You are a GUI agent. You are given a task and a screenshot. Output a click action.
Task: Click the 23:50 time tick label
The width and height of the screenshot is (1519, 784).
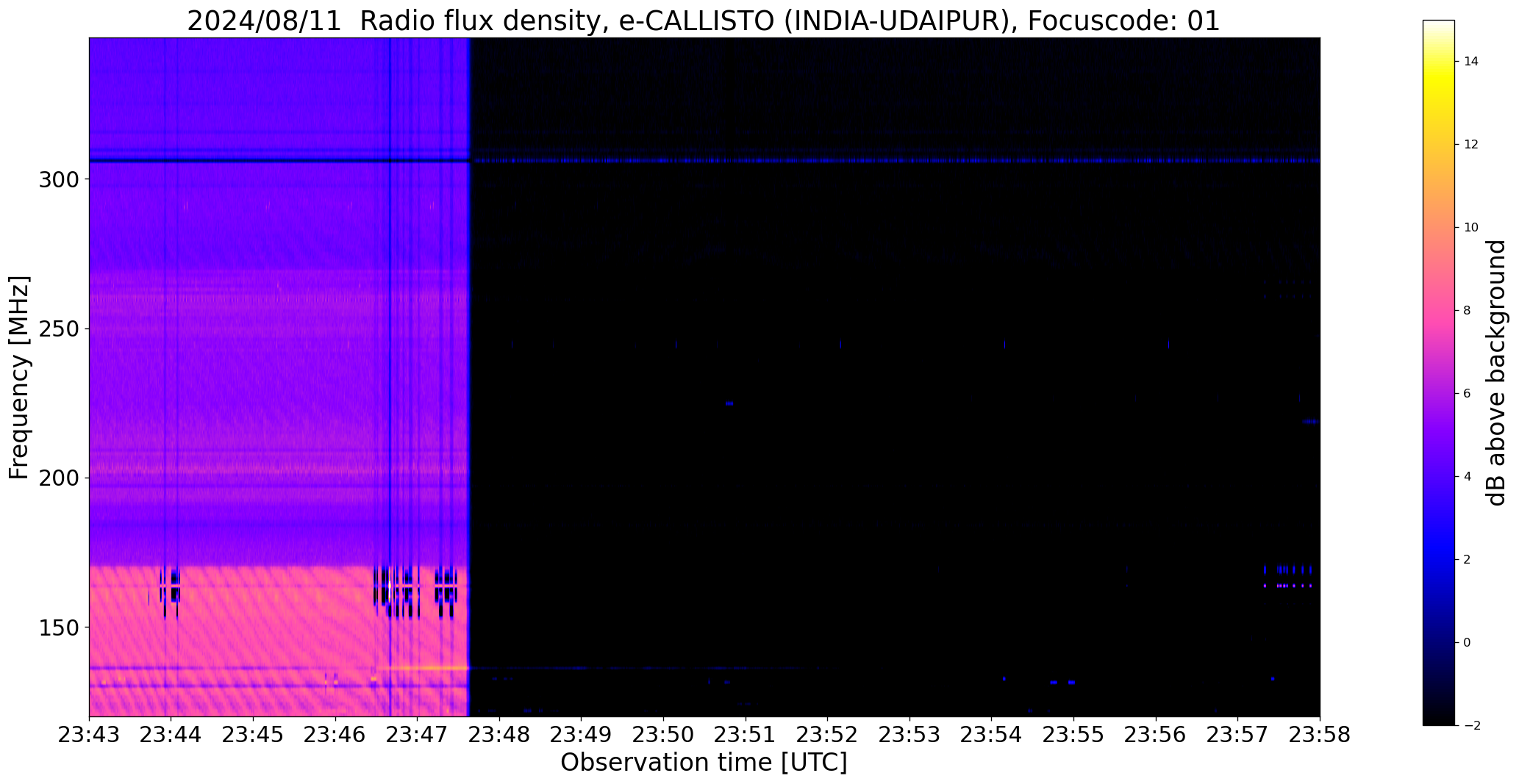(x=664, y=735)
